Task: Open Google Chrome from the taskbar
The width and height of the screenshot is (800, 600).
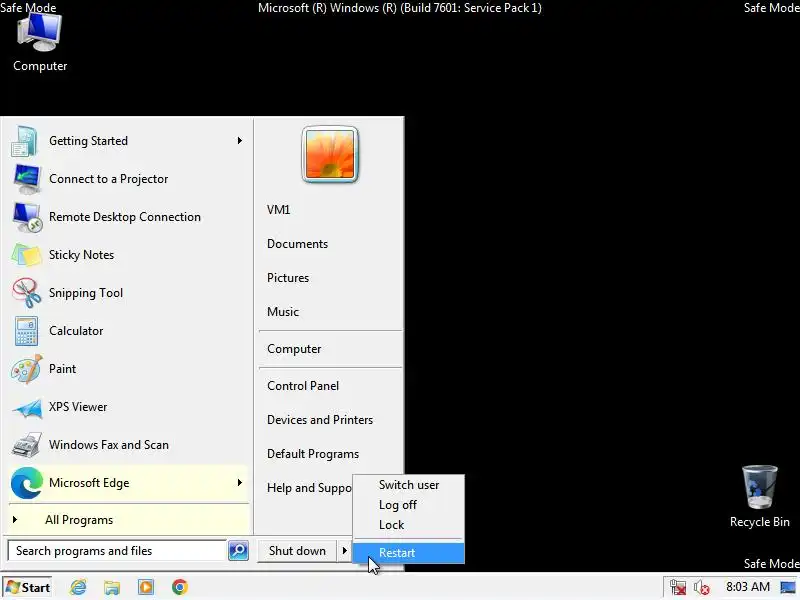Action: [x=180, y=587]
